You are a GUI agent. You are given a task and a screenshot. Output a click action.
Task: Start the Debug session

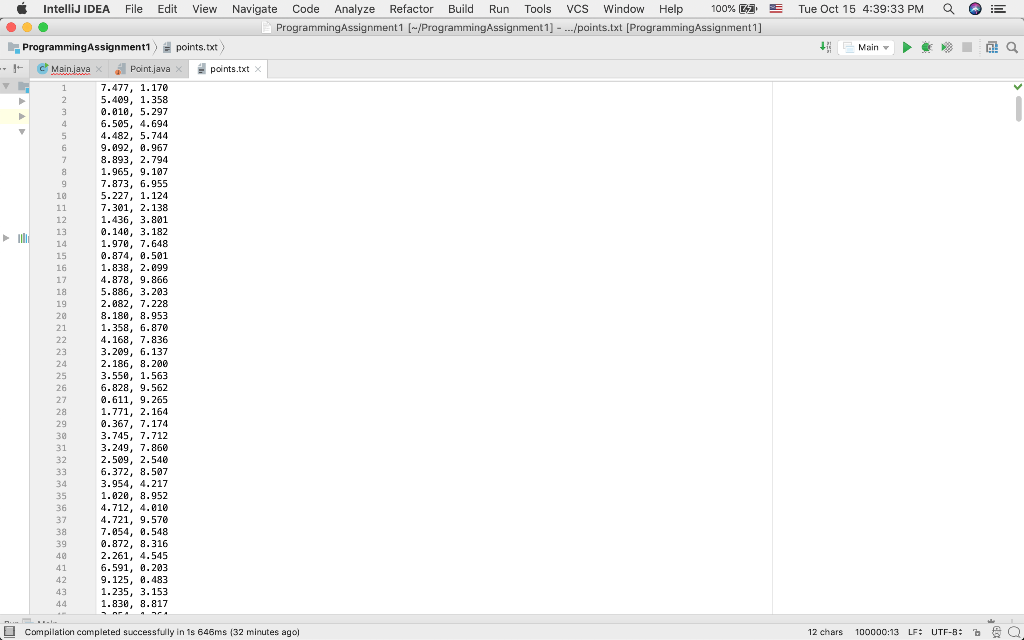coord(925,47)
